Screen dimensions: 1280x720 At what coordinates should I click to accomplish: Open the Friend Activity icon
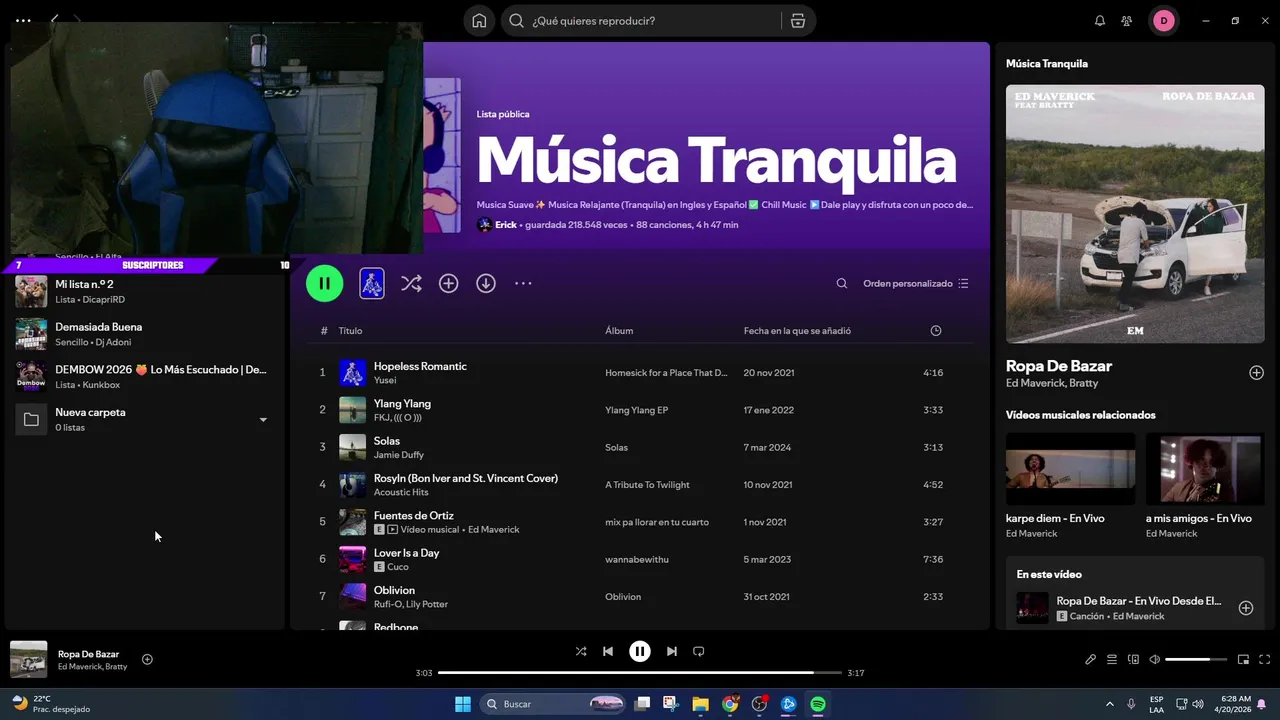click(x=1127, y=21)
